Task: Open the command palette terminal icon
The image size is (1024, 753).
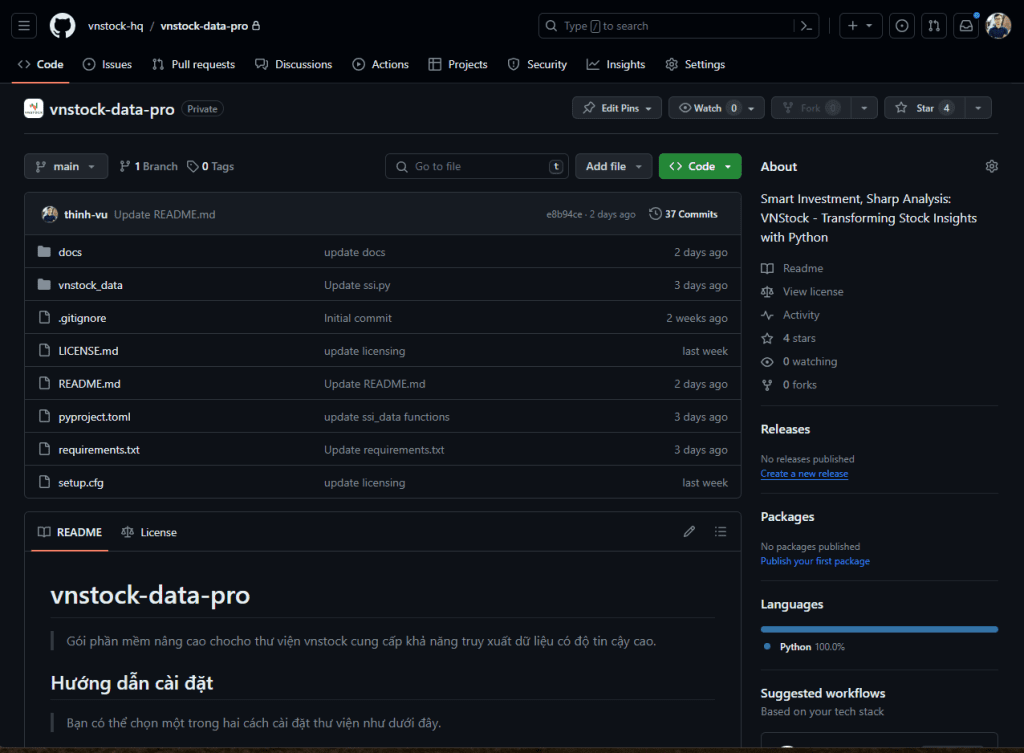Action: (x=806, y=25)
